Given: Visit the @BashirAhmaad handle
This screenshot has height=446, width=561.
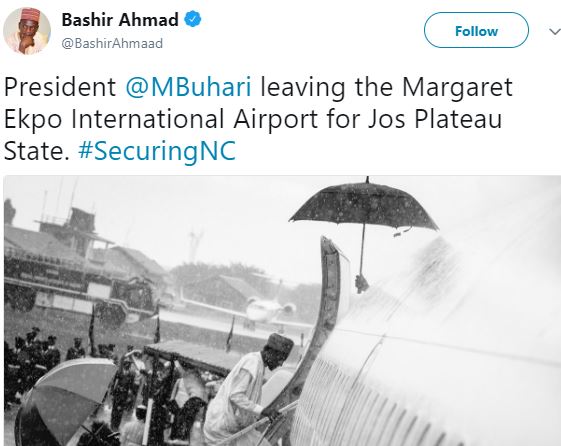Looking at the screenshot, I should 112,44.
